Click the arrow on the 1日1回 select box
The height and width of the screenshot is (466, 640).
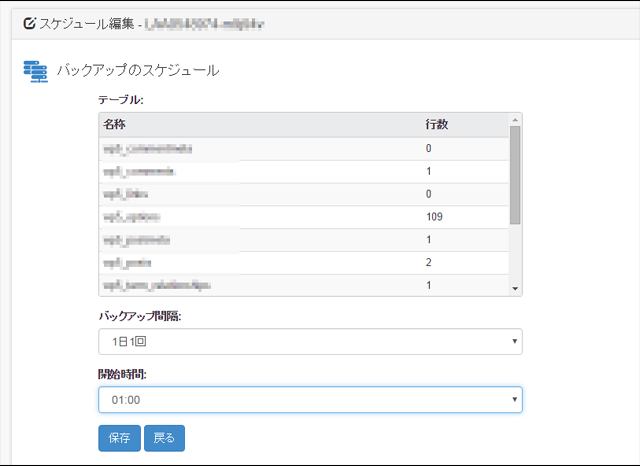[514, 342]
